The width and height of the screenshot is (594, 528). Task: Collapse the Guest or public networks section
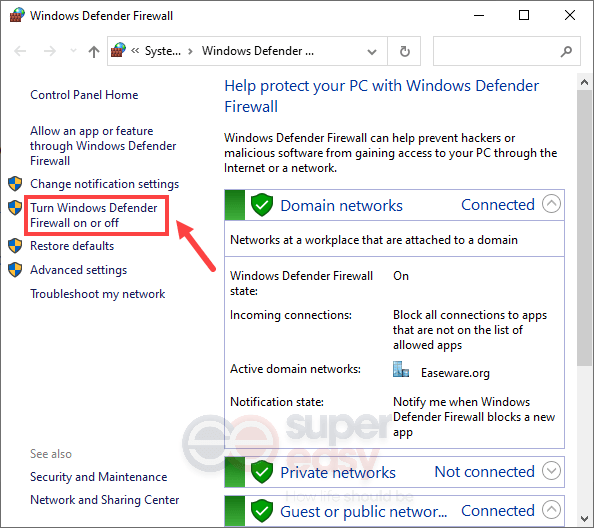[x=551, y=509]
